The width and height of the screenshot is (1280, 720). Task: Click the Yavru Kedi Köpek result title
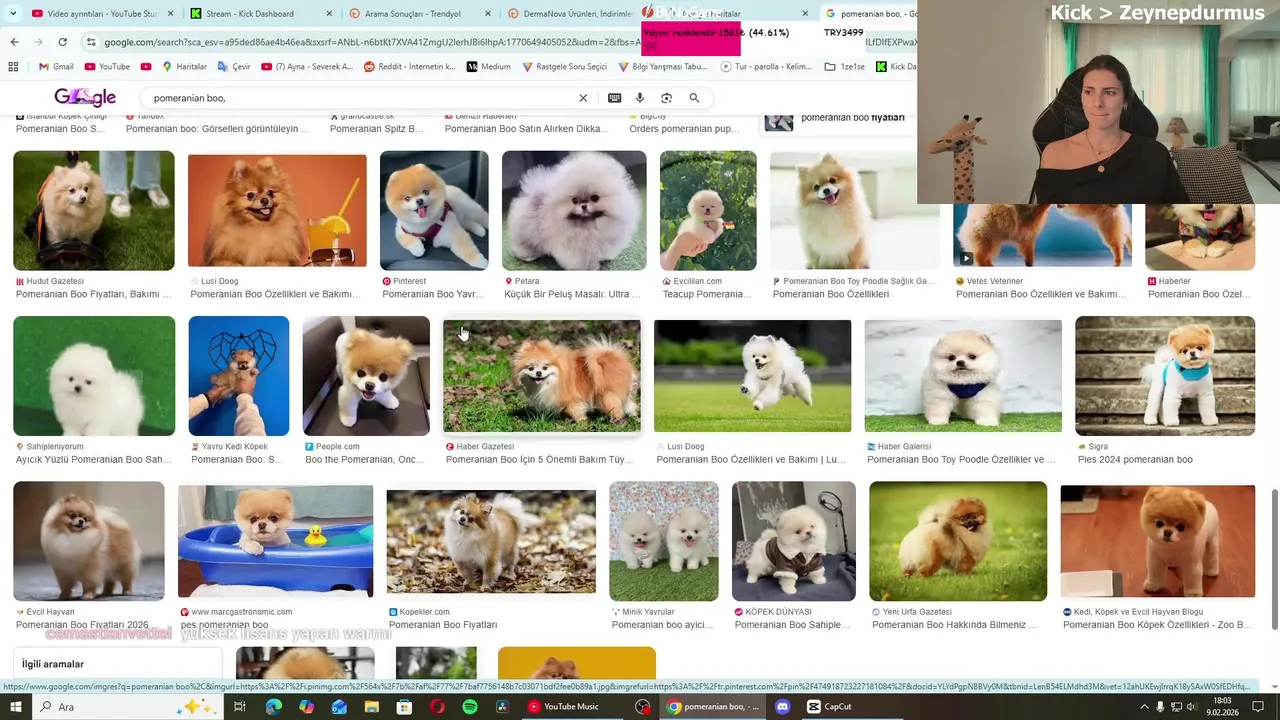pos(238,460)
